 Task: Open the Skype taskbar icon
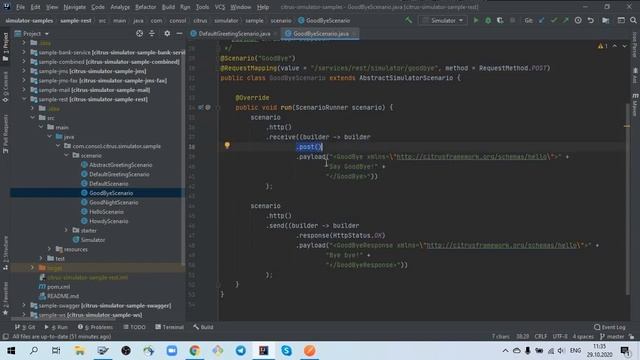coord(287,351)
